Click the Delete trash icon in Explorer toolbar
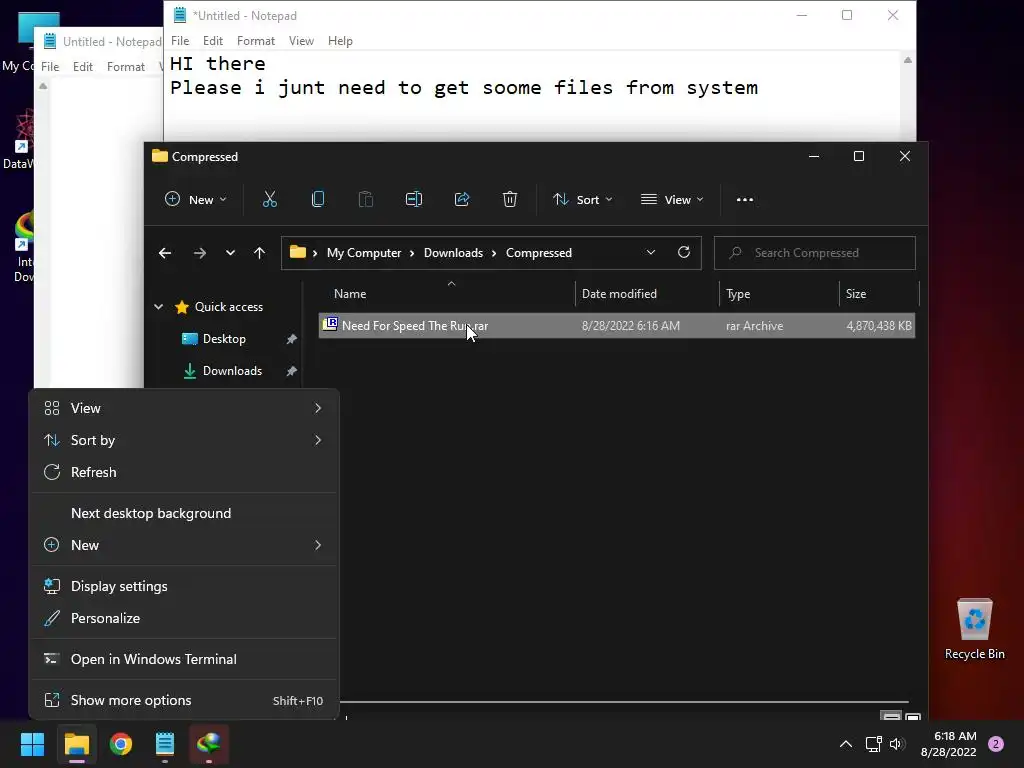Screen dimensions: 1024x768 coord(510,199)
